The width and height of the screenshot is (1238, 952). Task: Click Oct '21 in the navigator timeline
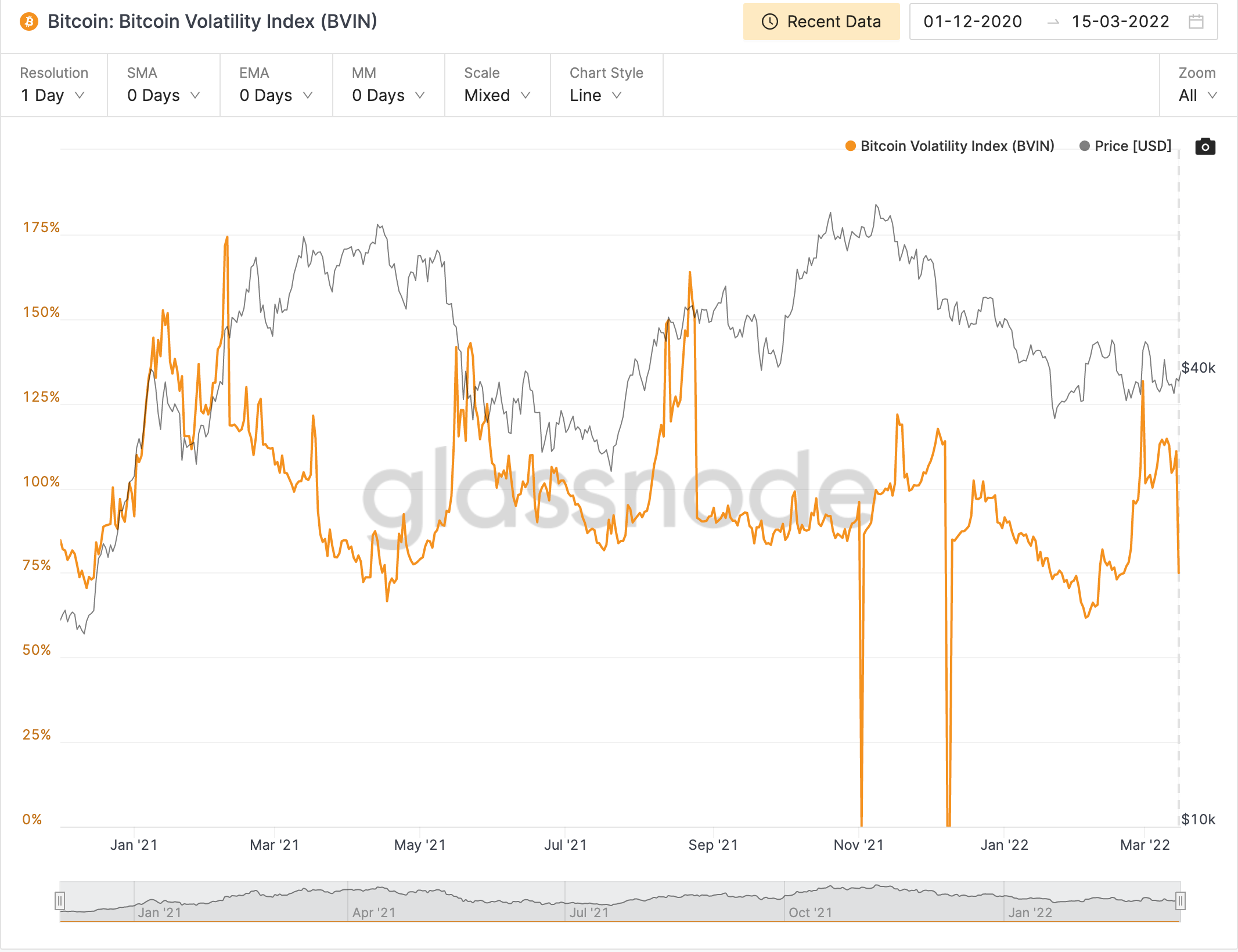(x=810, y=913)
